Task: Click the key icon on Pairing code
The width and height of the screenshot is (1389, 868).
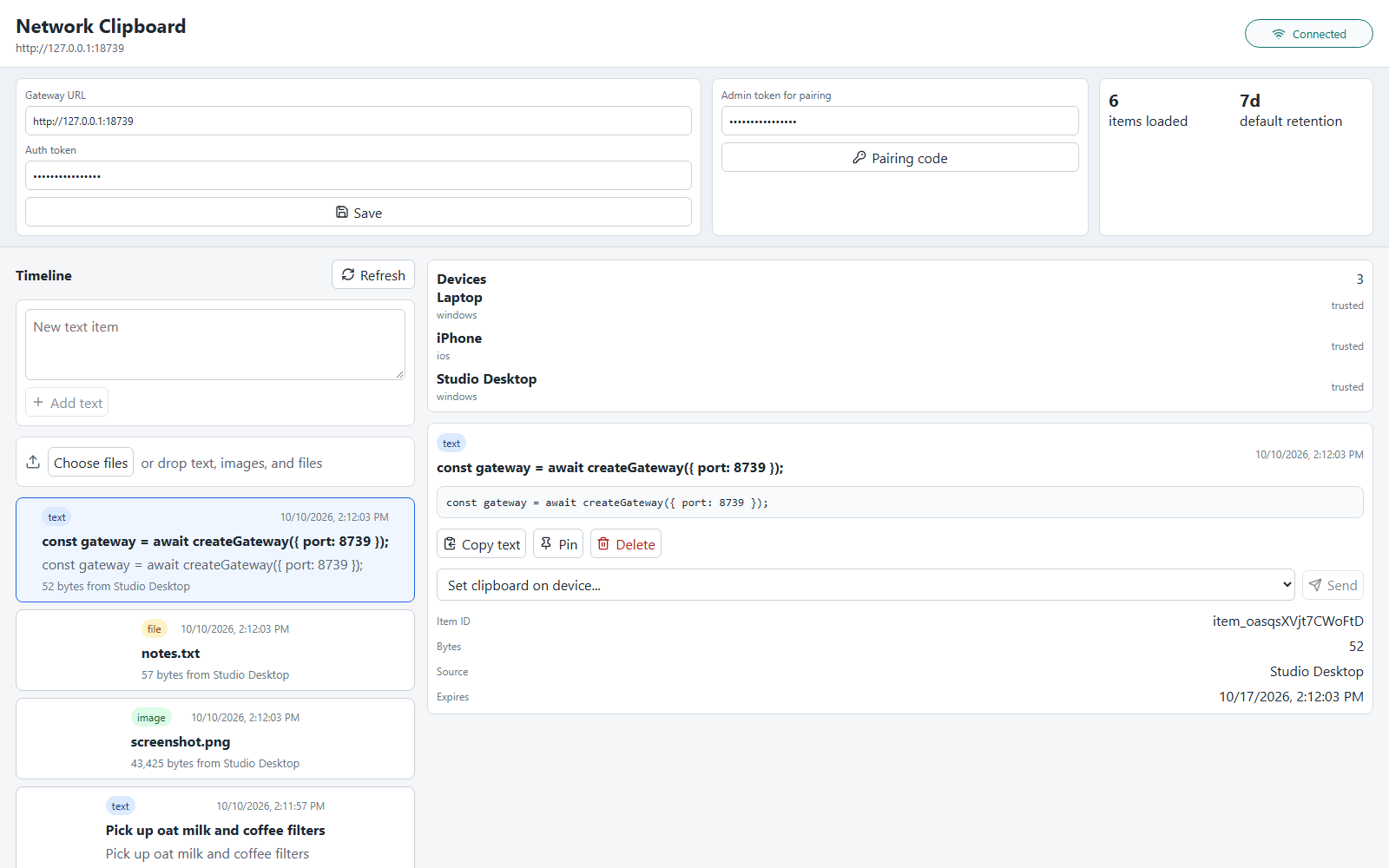Action: [859, 157]
